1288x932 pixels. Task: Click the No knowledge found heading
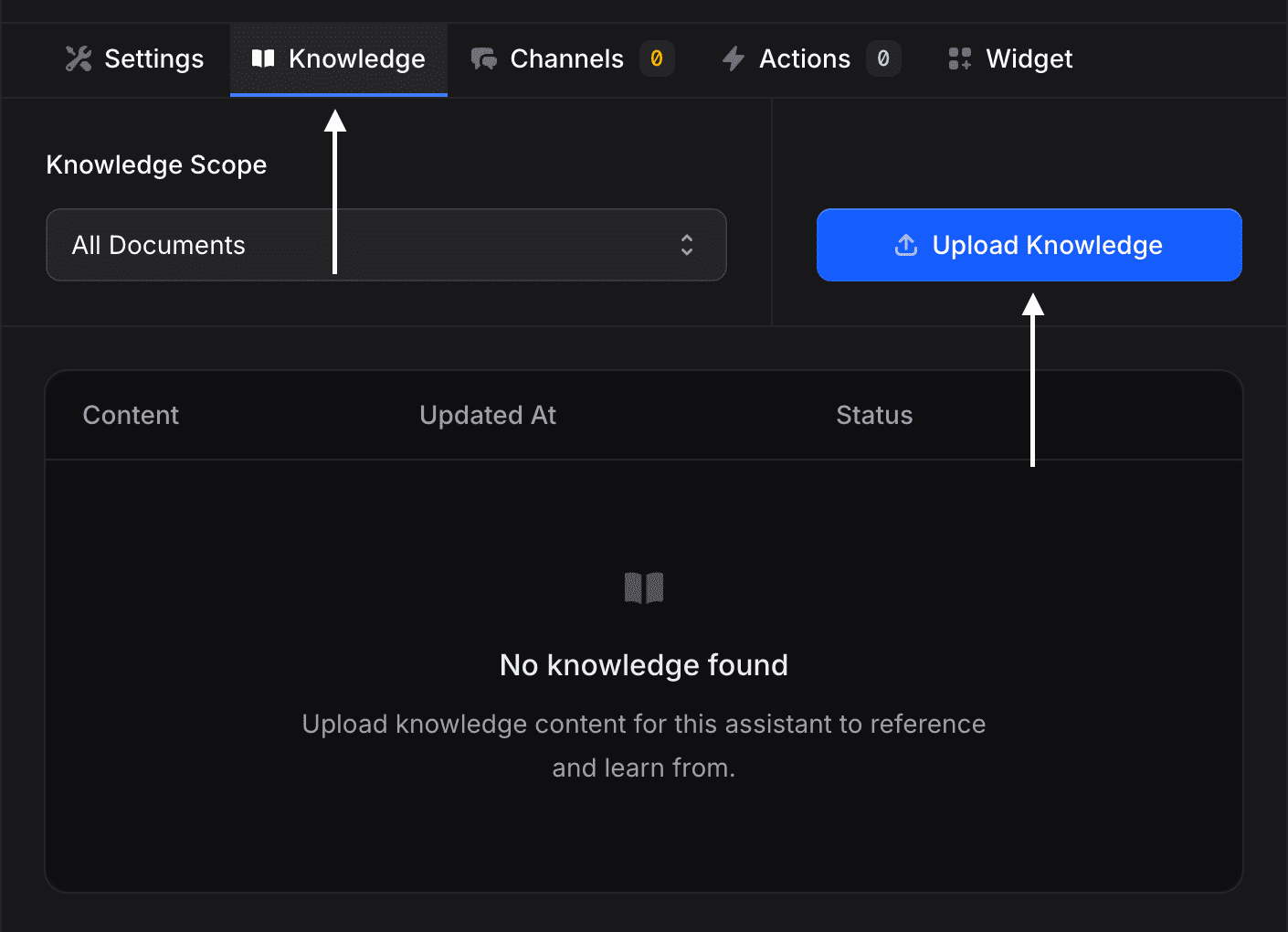[x=644, y=665]
